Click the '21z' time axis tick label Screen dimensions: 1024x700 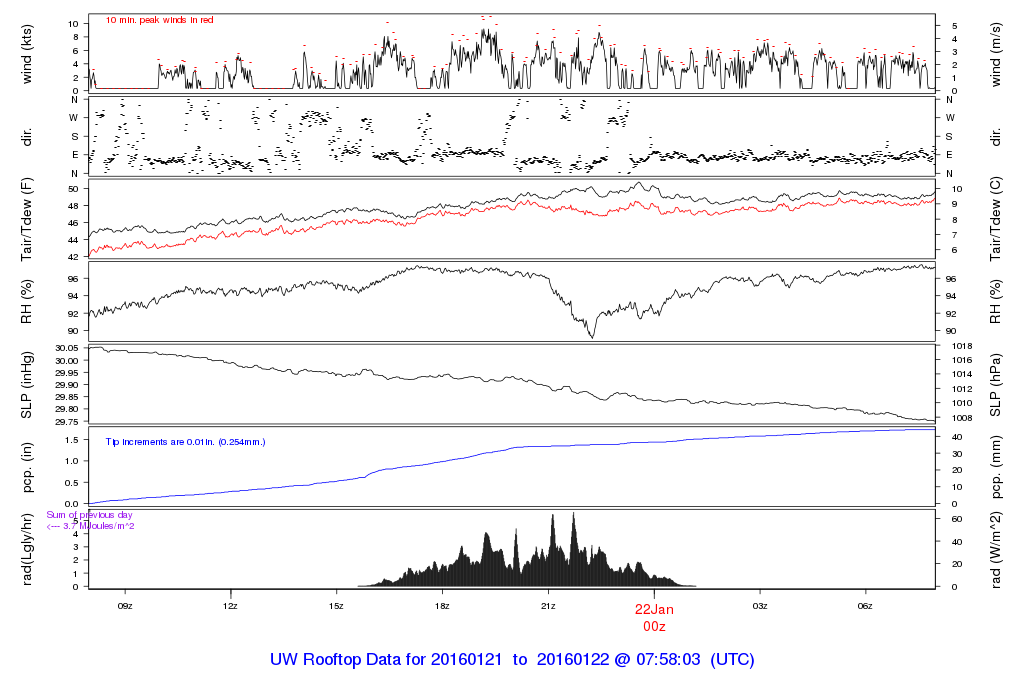pyautogui.click(x=548, y=606)
